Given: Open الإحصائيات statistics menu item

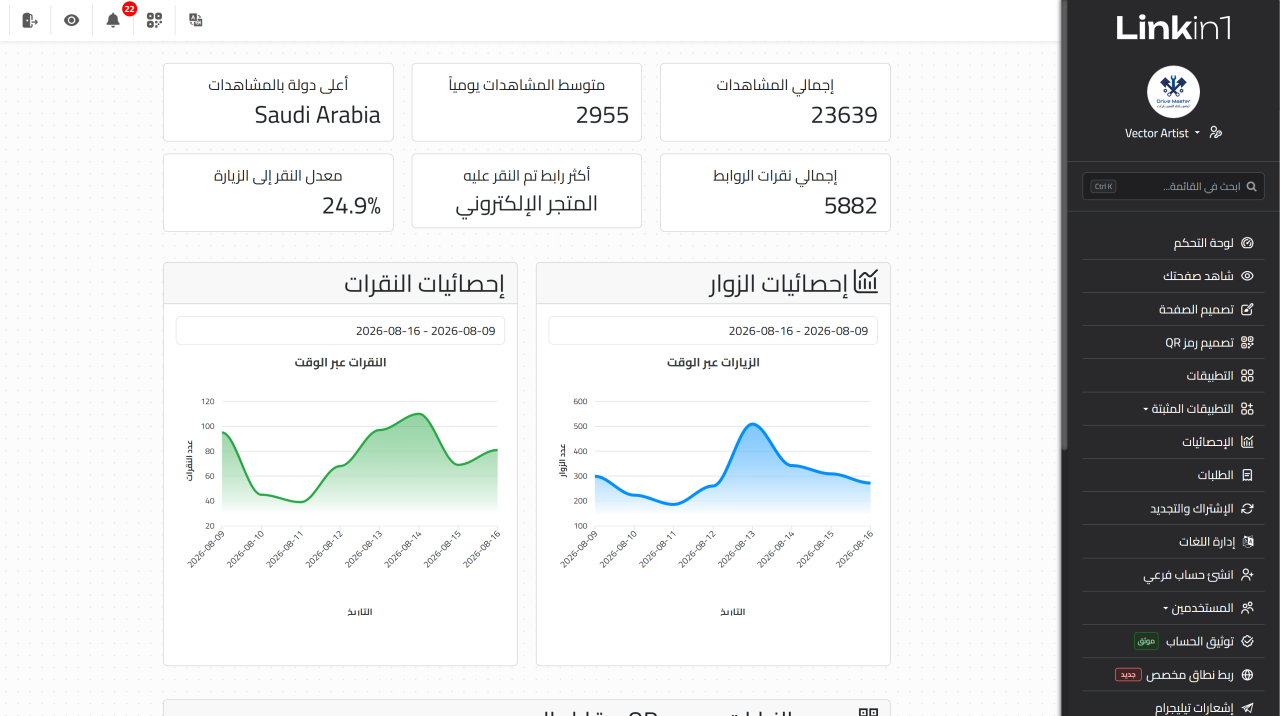Looking at the screenshot, I should pyautogui.click(x=1173, y=442).
